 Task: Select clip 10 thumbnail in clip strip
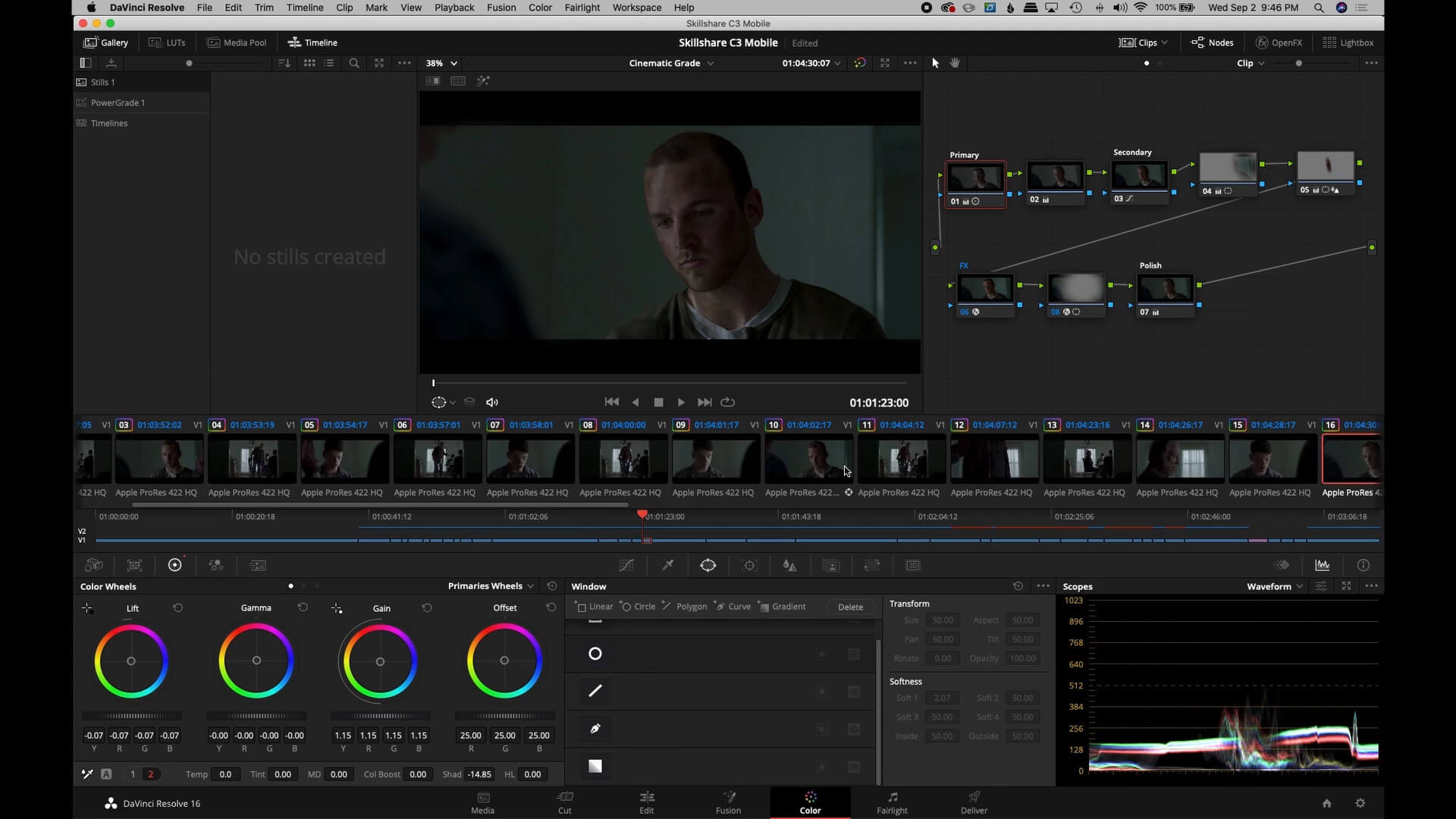(809, 460)
